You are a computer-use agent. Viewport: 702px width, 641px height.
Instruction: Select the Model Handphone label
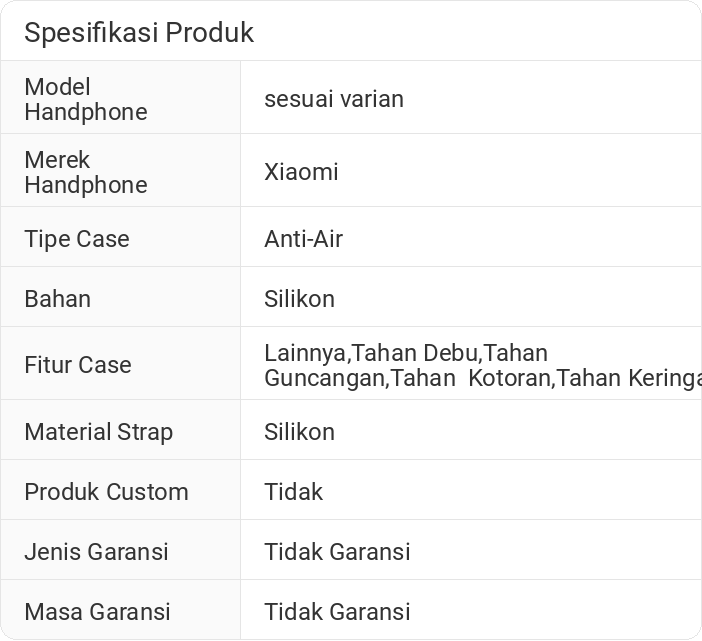[86, 99]
